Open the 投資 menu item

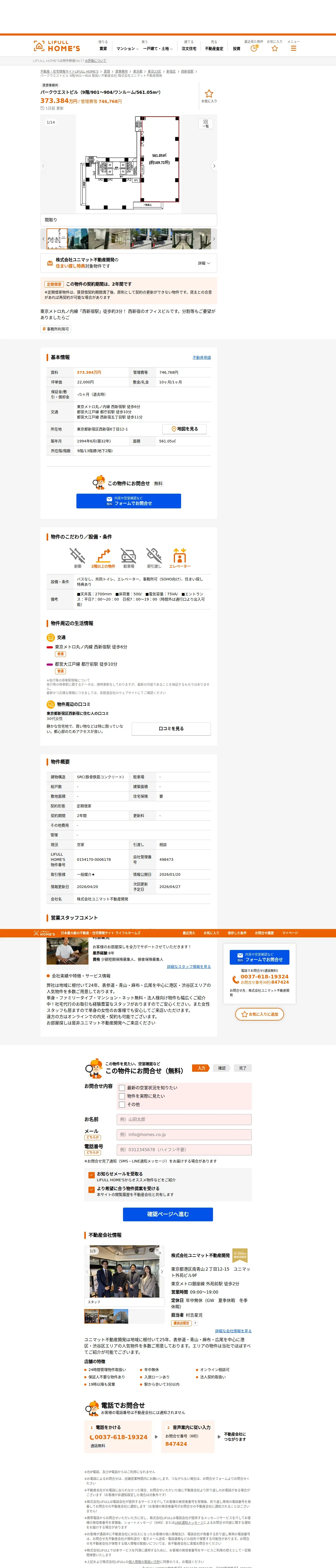click(x=237, y=49)
